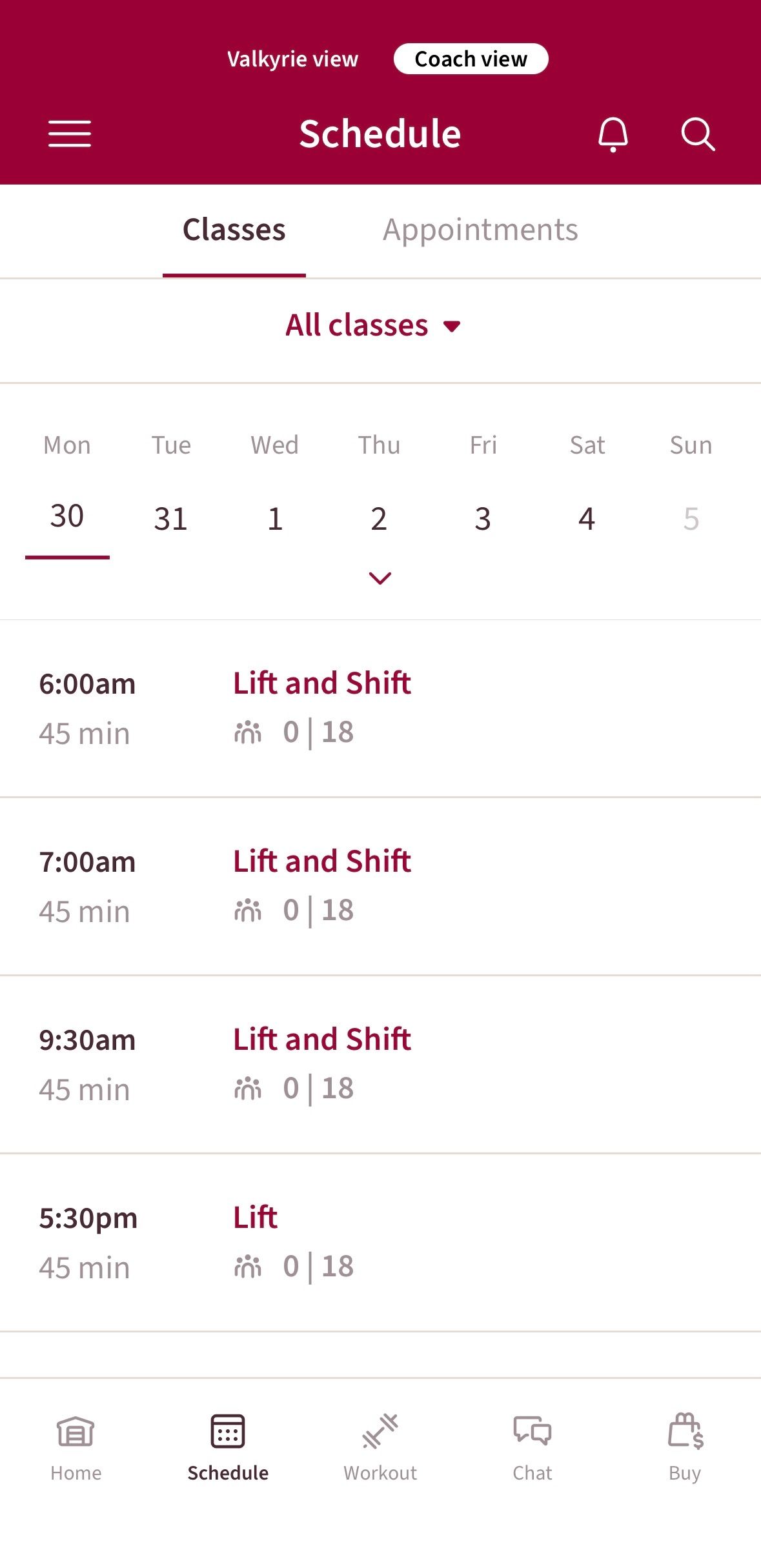The image size is (761, 1568).
Task: Expand the All classes filter dropdown
Action: pos(373,325)
